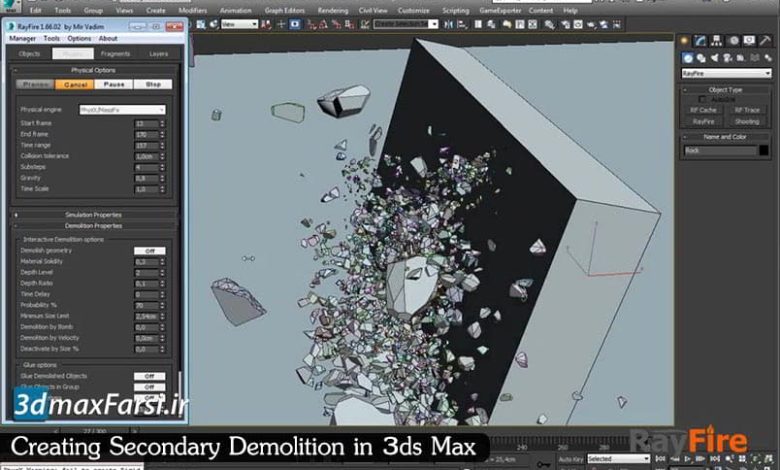Image resolution: width=780 pixels, height=470 pixels.
Task: Open the Graph Editors menu
Action: (285, 10)
